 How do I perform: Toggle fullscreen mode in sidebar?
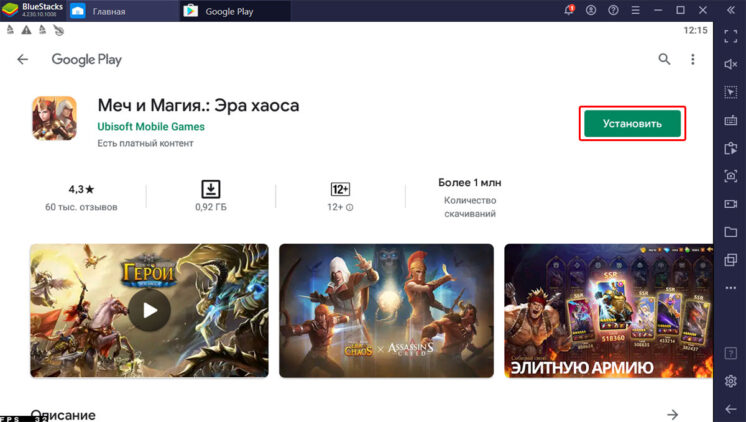click(x=731, y=36)
